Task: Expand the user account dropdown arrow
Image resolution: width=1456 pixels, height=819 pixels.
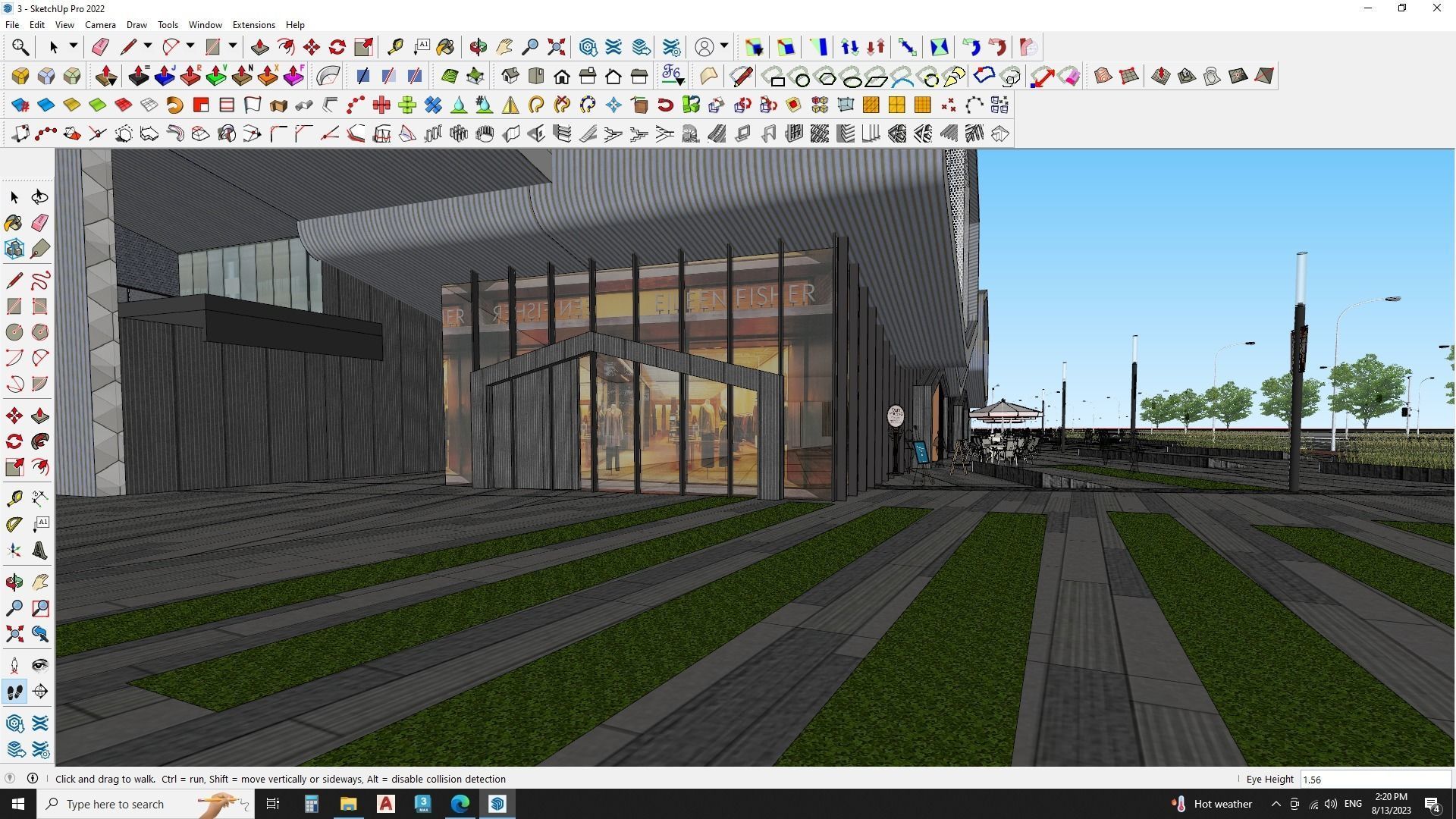Action: point(724,46)
